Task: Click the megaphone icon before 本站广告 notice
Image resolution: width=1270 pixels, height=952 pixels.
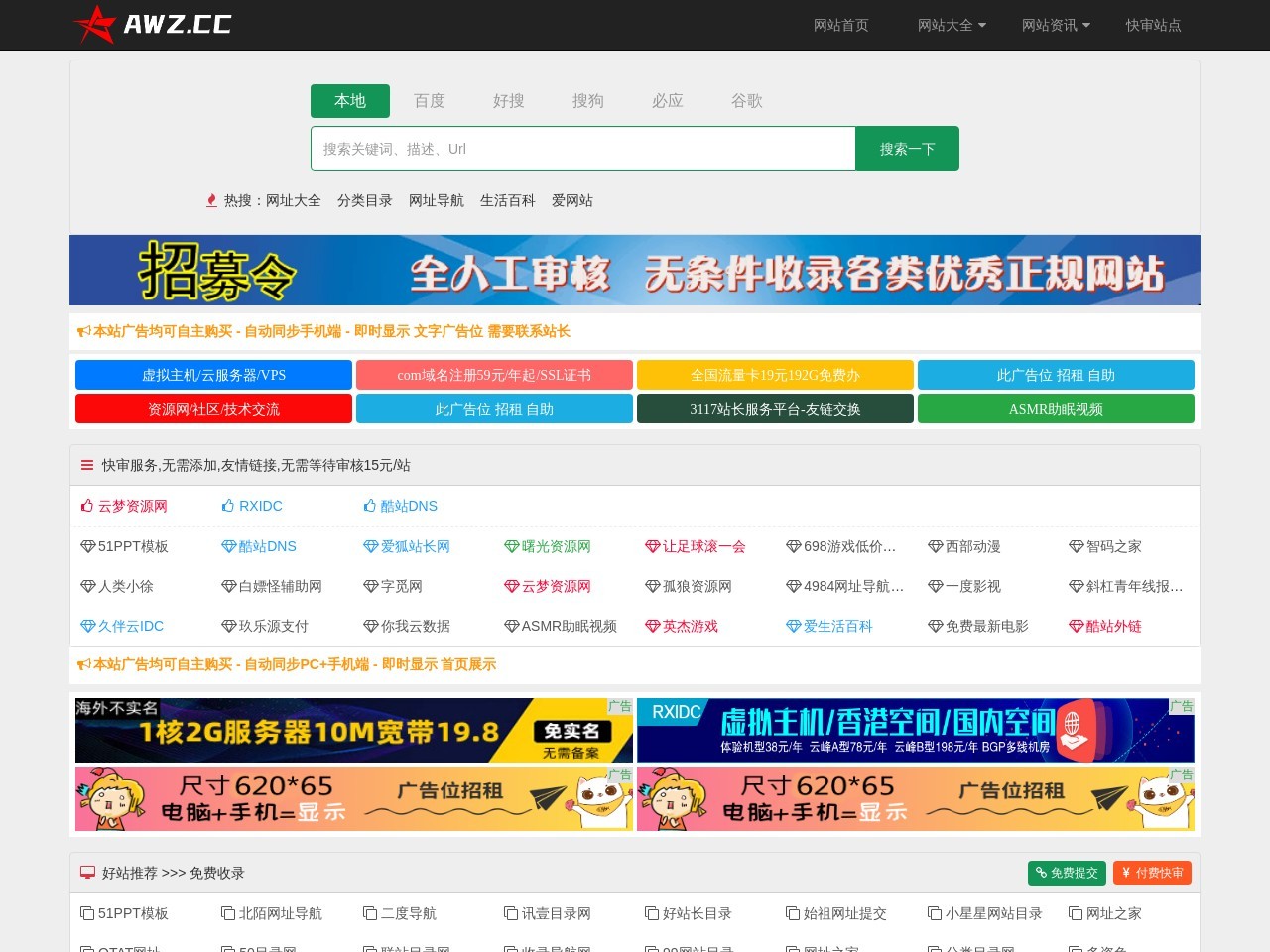Action: [83, 331]
